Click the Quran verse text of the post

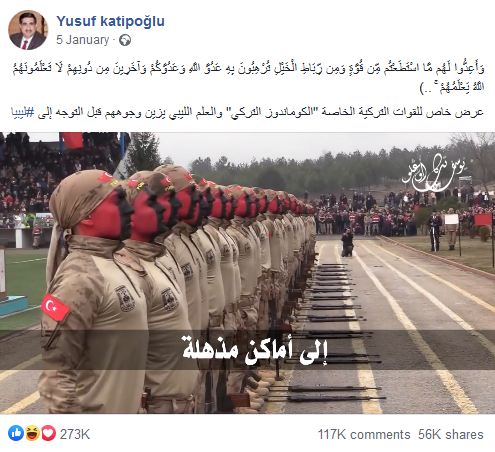pyautogui.click(x=248, y=77)
